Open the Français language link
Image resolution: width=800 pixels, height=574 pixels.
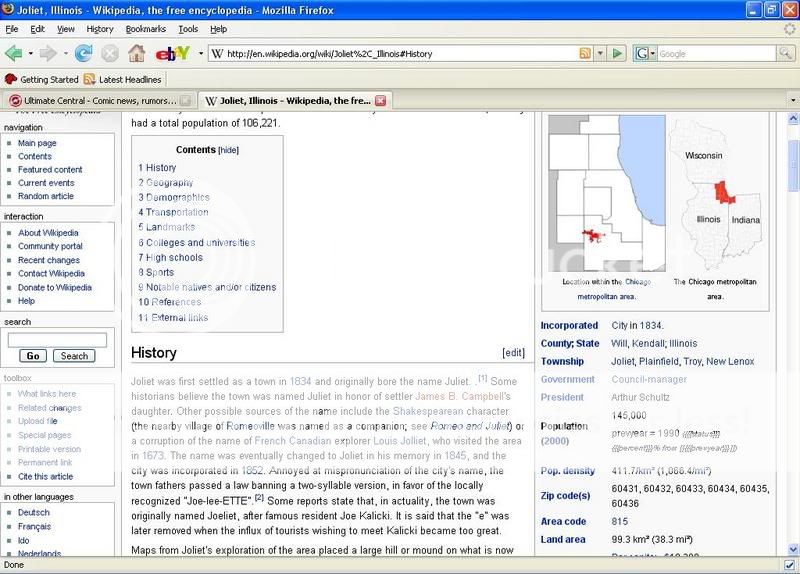click(34, 526)
